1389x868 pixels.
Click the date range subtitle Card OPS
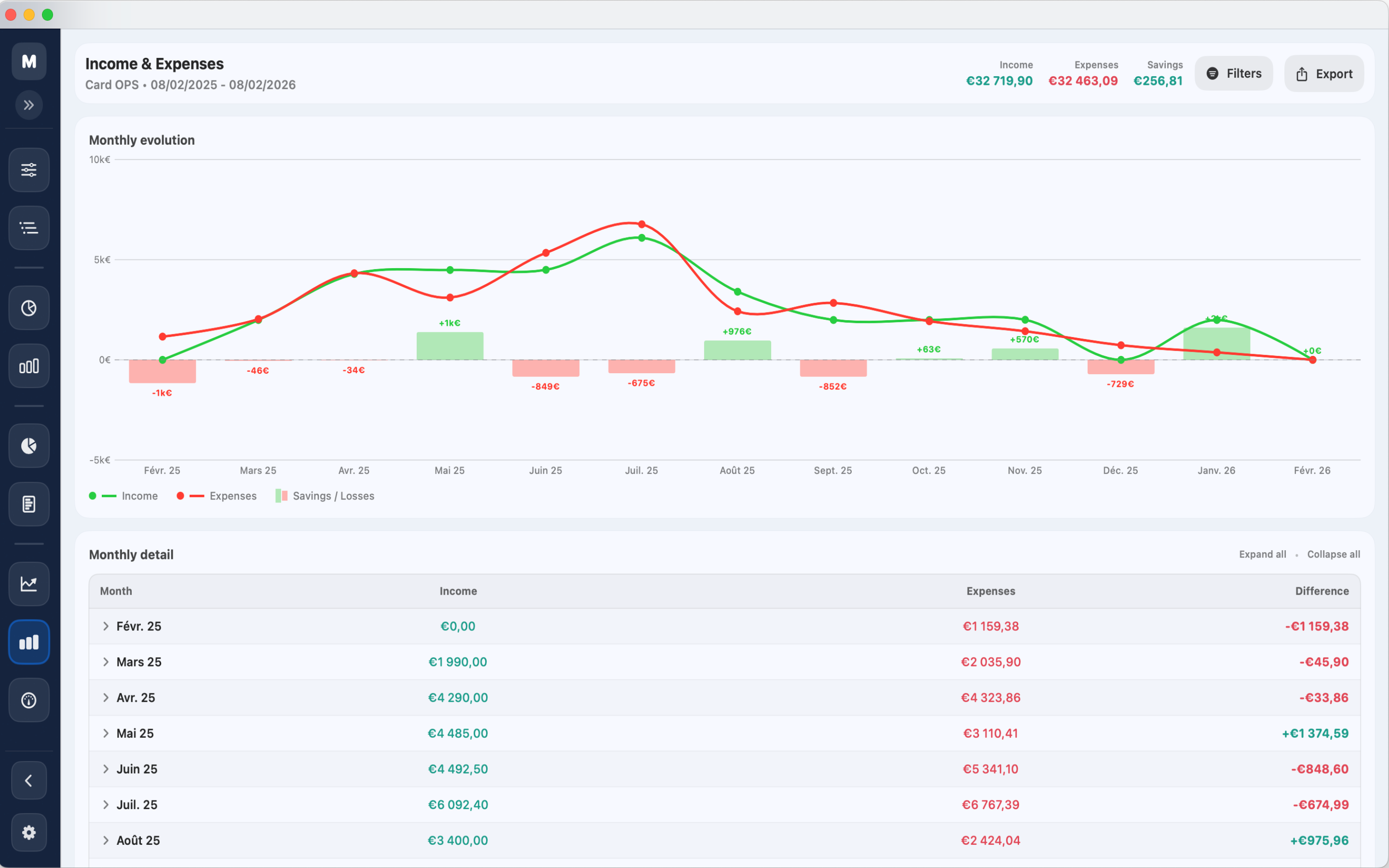point(191,85)
